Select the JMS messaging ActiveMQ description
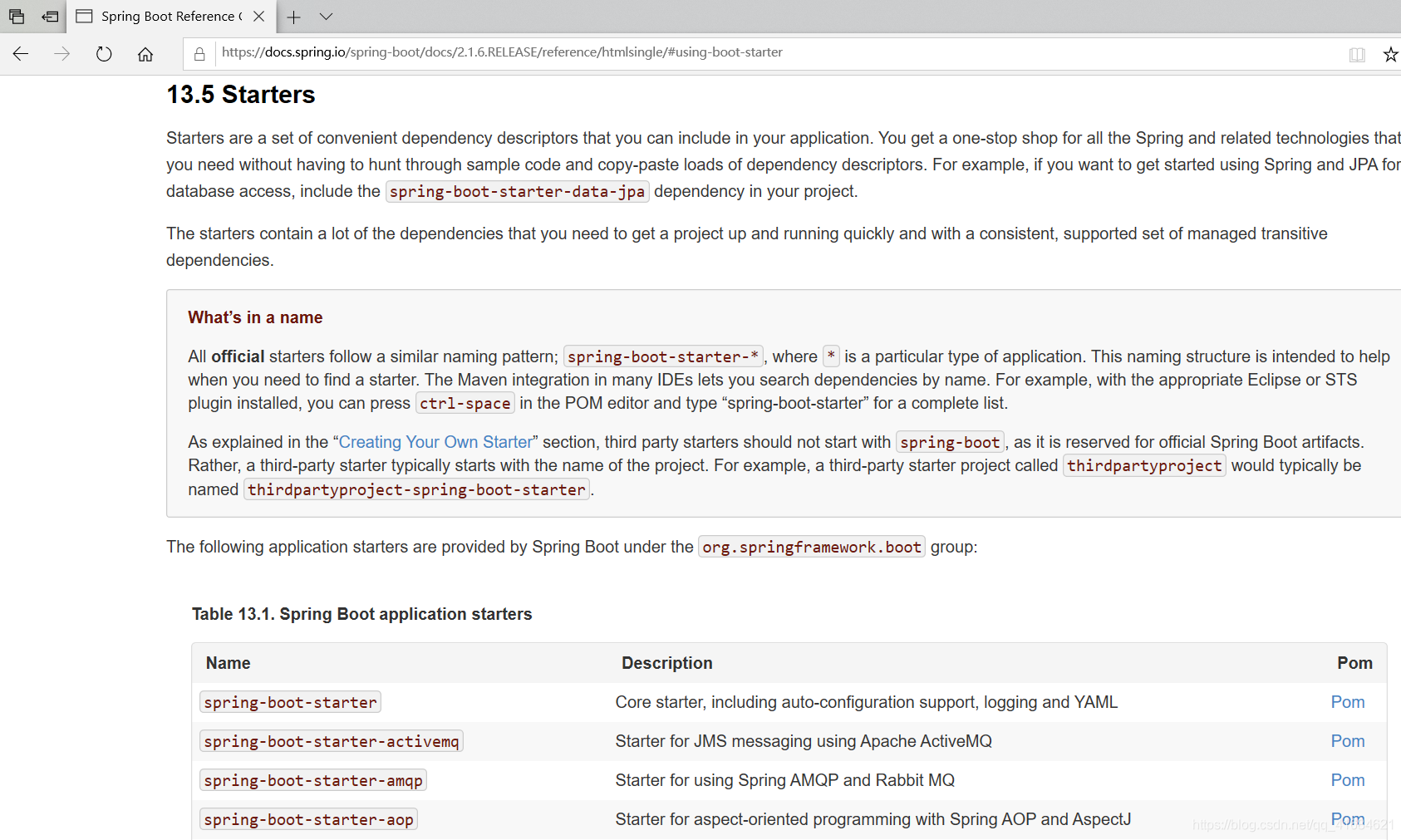1401x840 pixels. point(804,741)
